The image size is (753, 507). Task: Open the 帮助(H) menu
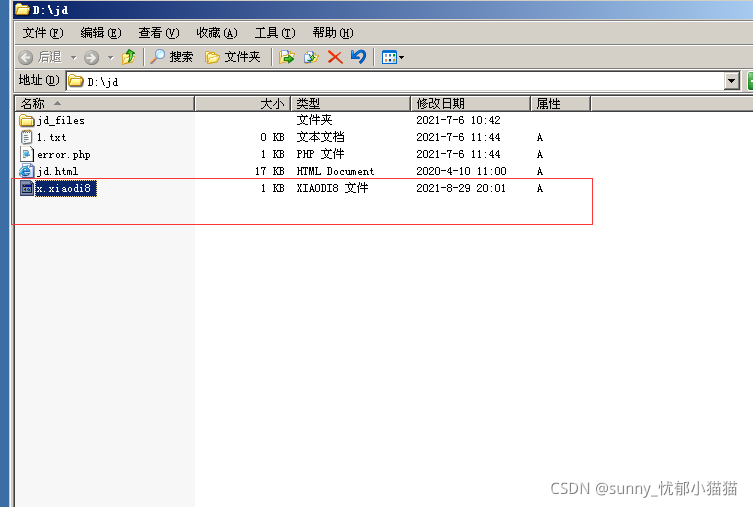[x=333, y=33]
